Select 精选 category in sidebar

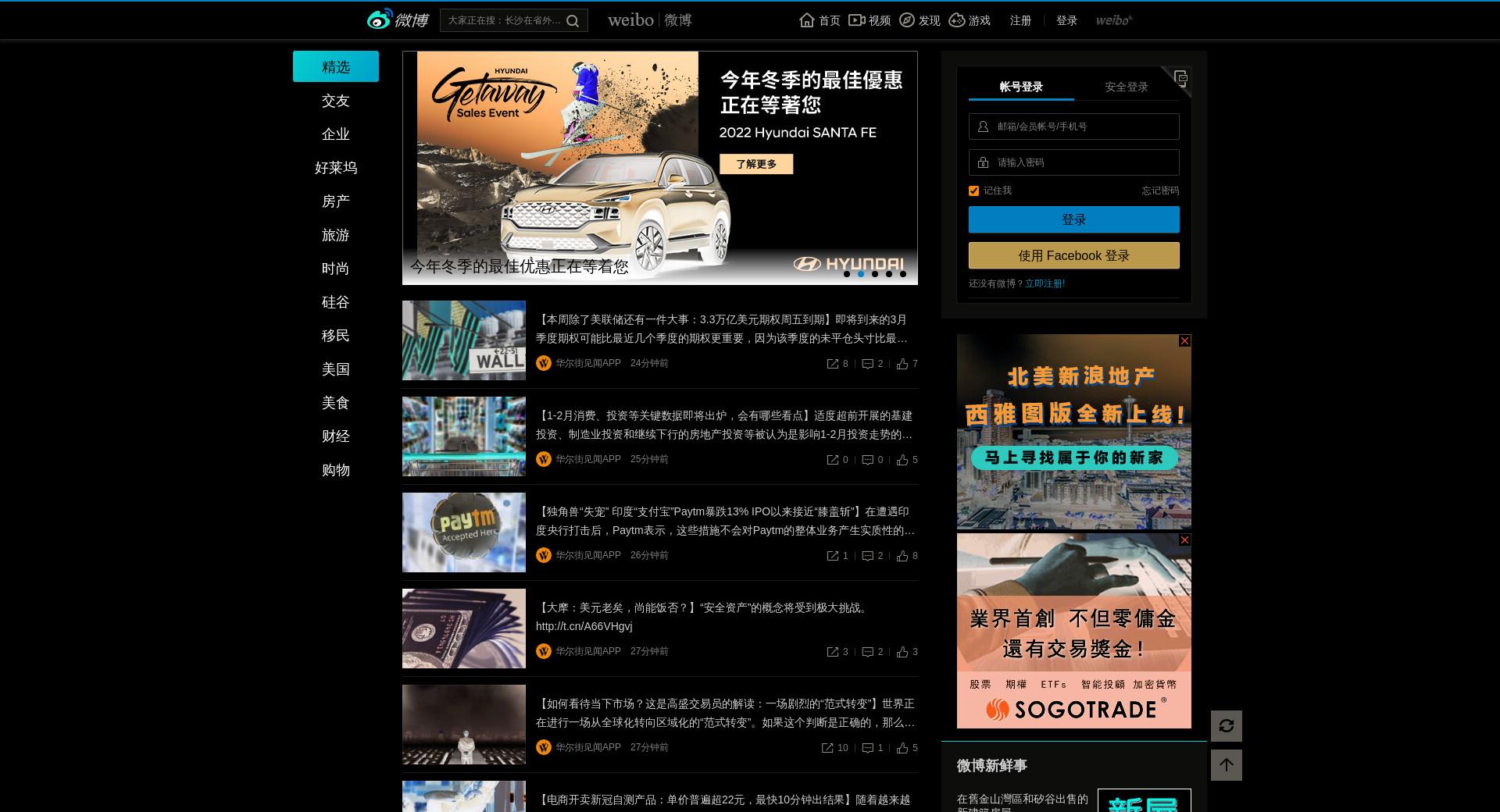336,66
